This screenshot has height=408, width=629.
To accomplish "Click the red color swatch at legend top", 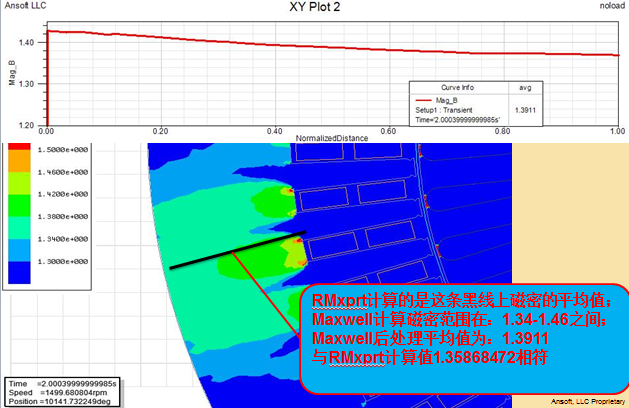I will point(19,146).
